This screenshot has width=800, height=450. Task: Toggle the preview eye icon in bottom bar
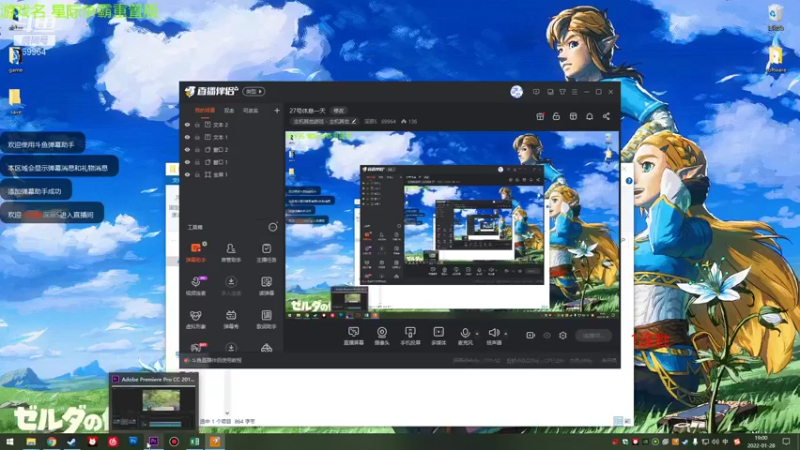coord(546,335)
